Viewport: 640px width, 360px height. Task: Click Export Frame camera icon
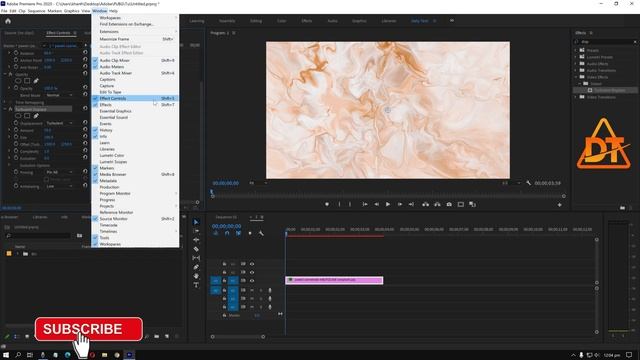(x=449, y=204)
